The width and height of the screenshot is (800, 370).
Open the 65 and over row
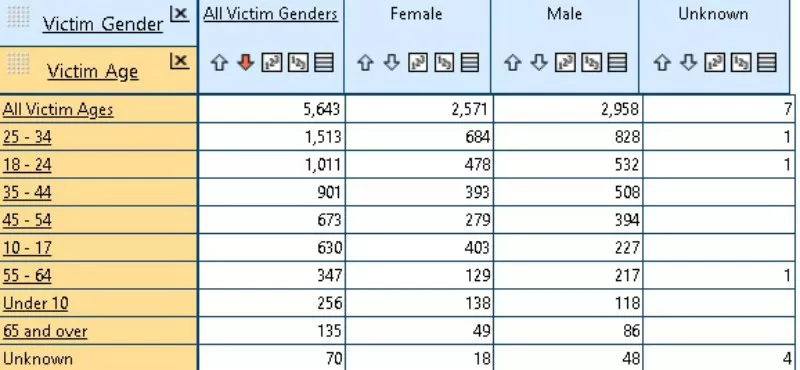click(x=45, y=331)
